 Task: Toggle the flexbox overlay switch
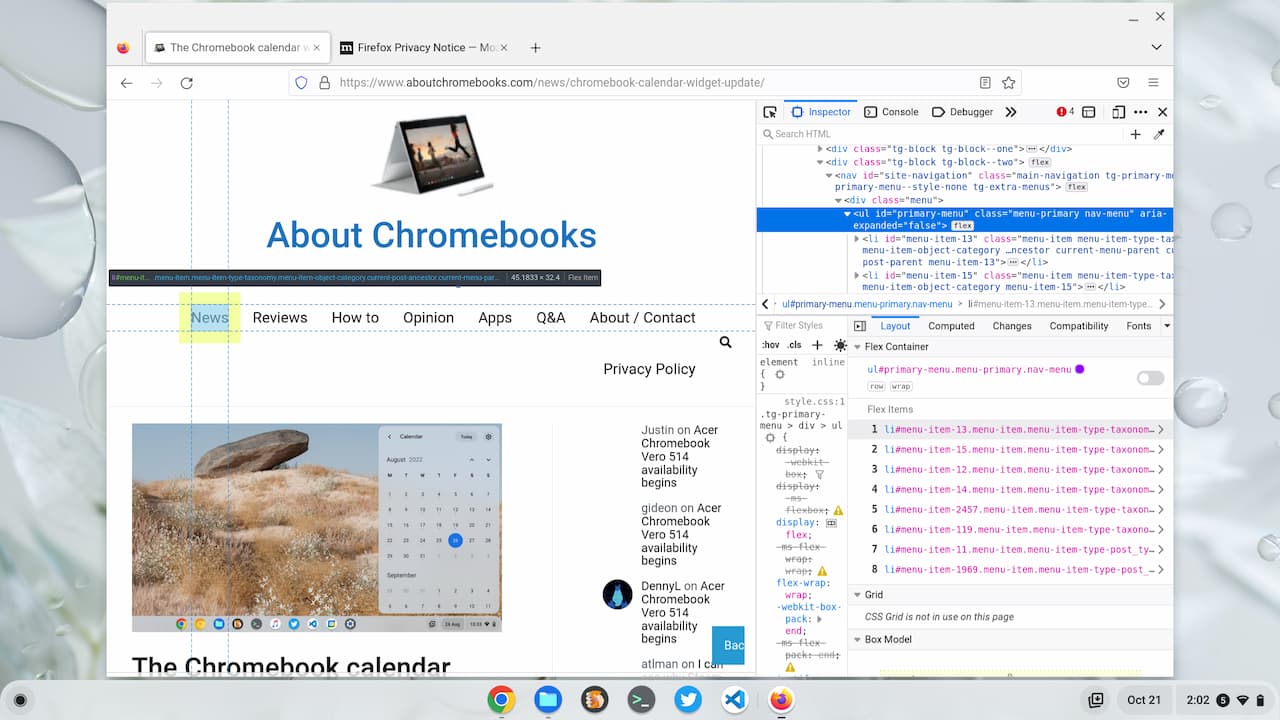1150,378
